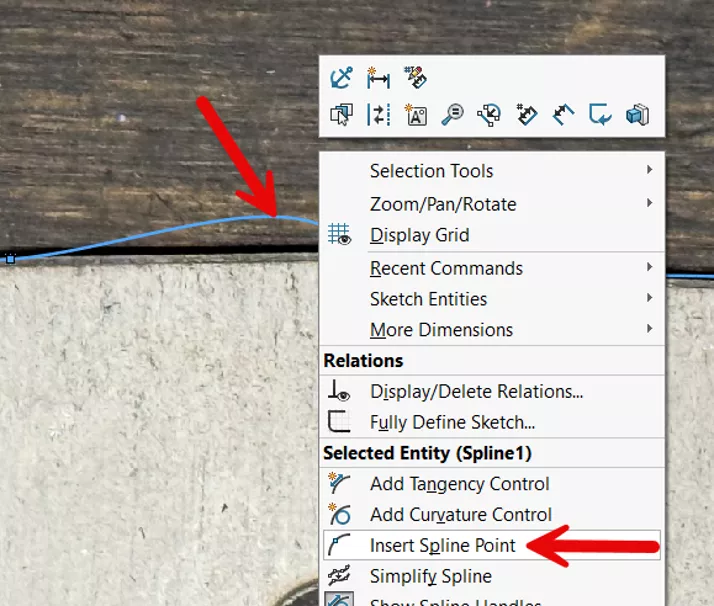Select the Smart Dimension icon
Viewport: 714px width, 606px height.
pos(378,78)
